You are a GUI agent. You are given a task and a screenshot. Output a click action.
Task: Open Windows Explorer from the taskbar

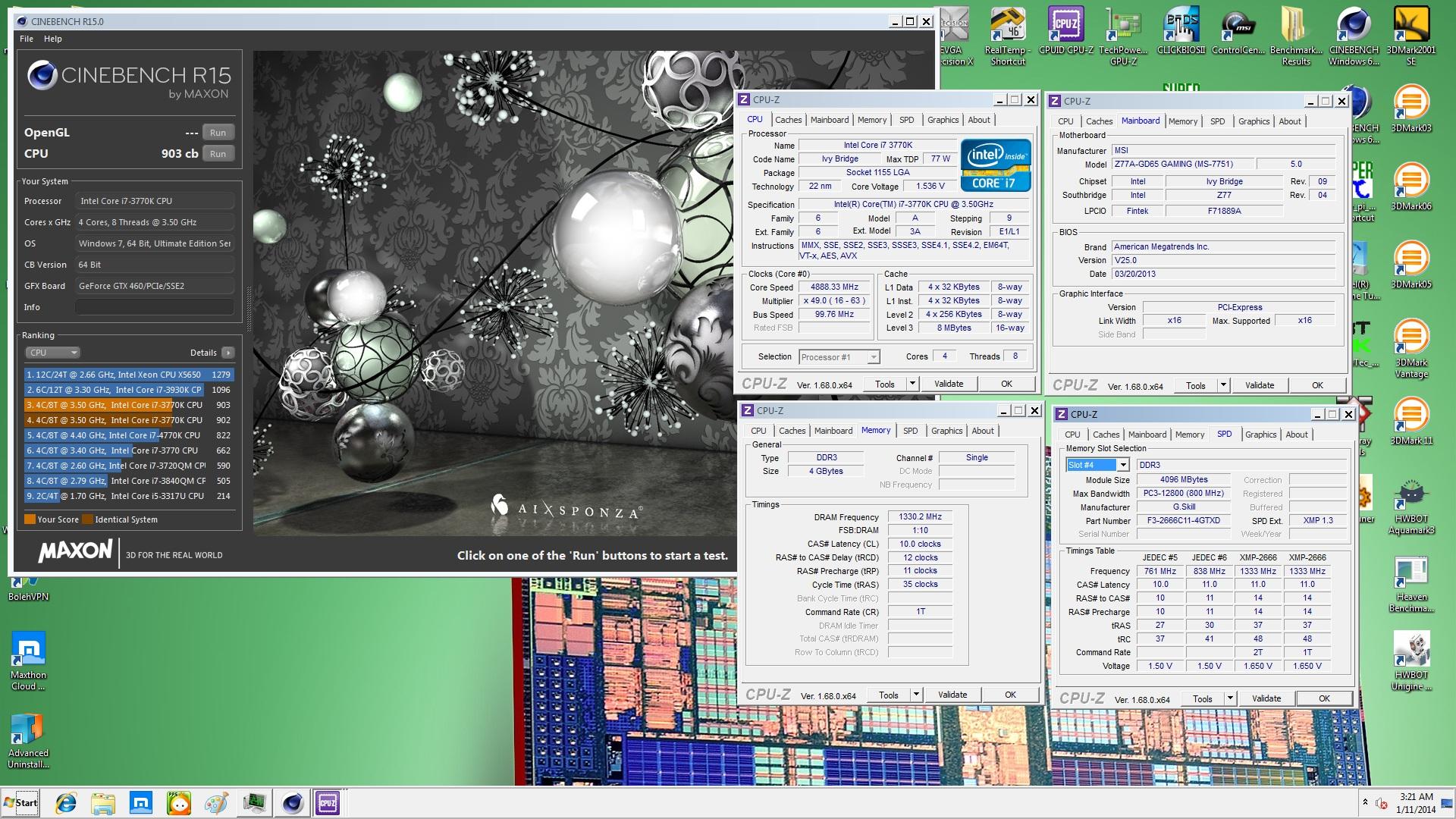[x=103, y=803]
